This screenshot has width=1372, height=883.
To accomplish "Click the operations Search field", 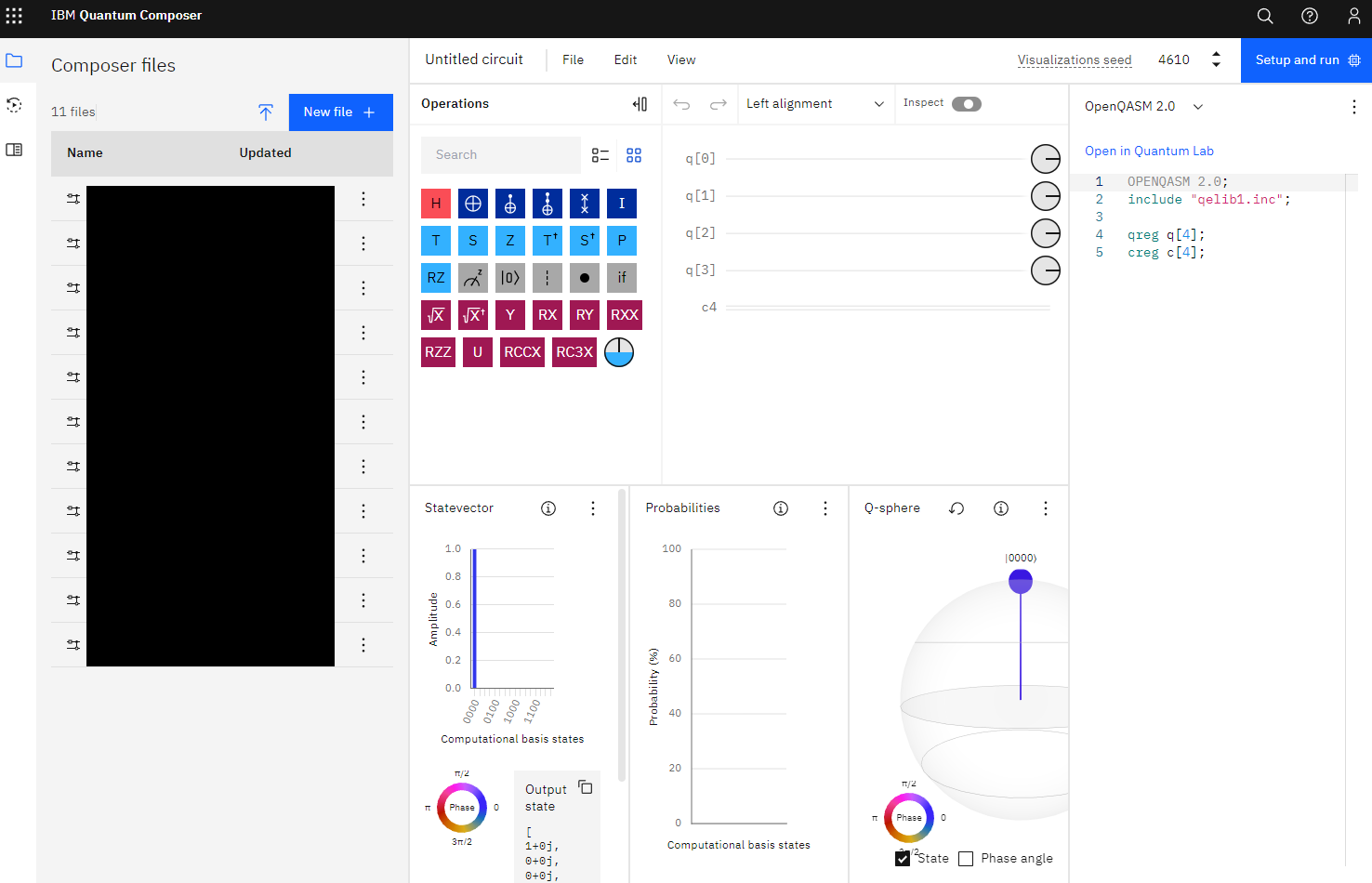I will [x=501, y=155].
